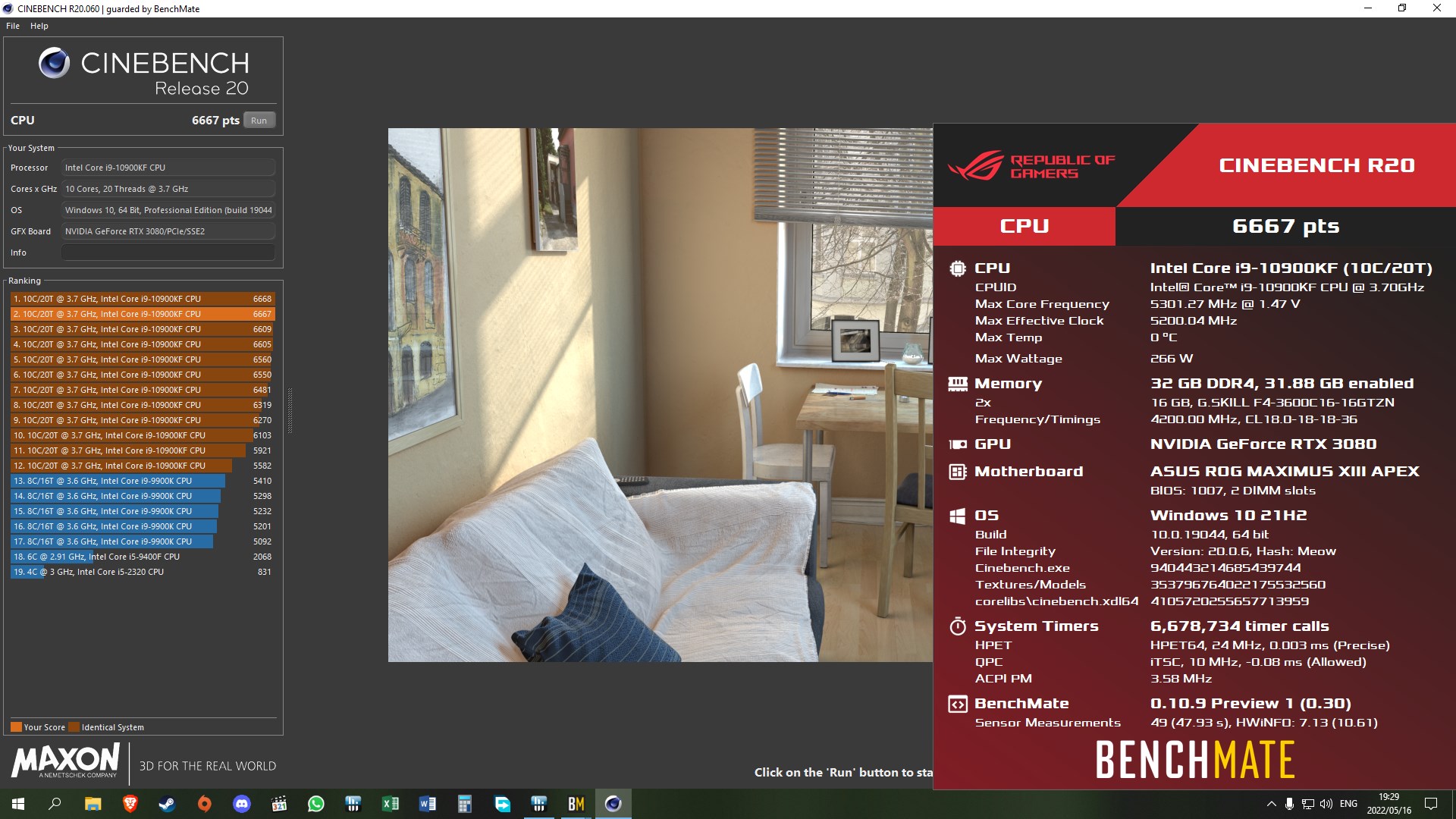
Task: Click the GFX Board field RTX 3080
Action: click(x=168, y=231)
